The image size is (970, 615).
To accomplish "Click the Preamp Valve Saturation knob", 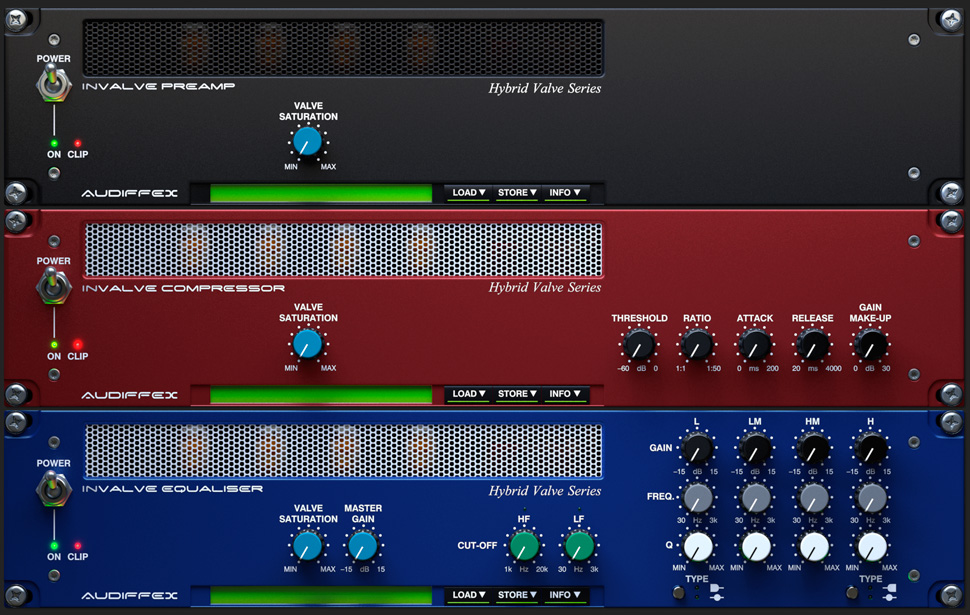I will pos(307,142).
